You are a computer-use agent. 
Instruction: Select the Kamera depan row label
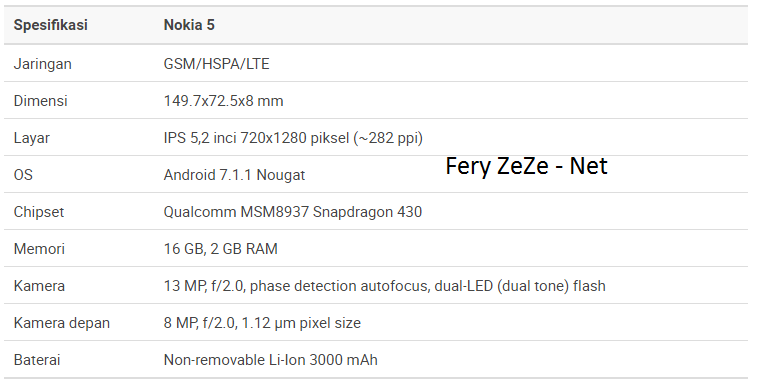(x=62, y=323)
